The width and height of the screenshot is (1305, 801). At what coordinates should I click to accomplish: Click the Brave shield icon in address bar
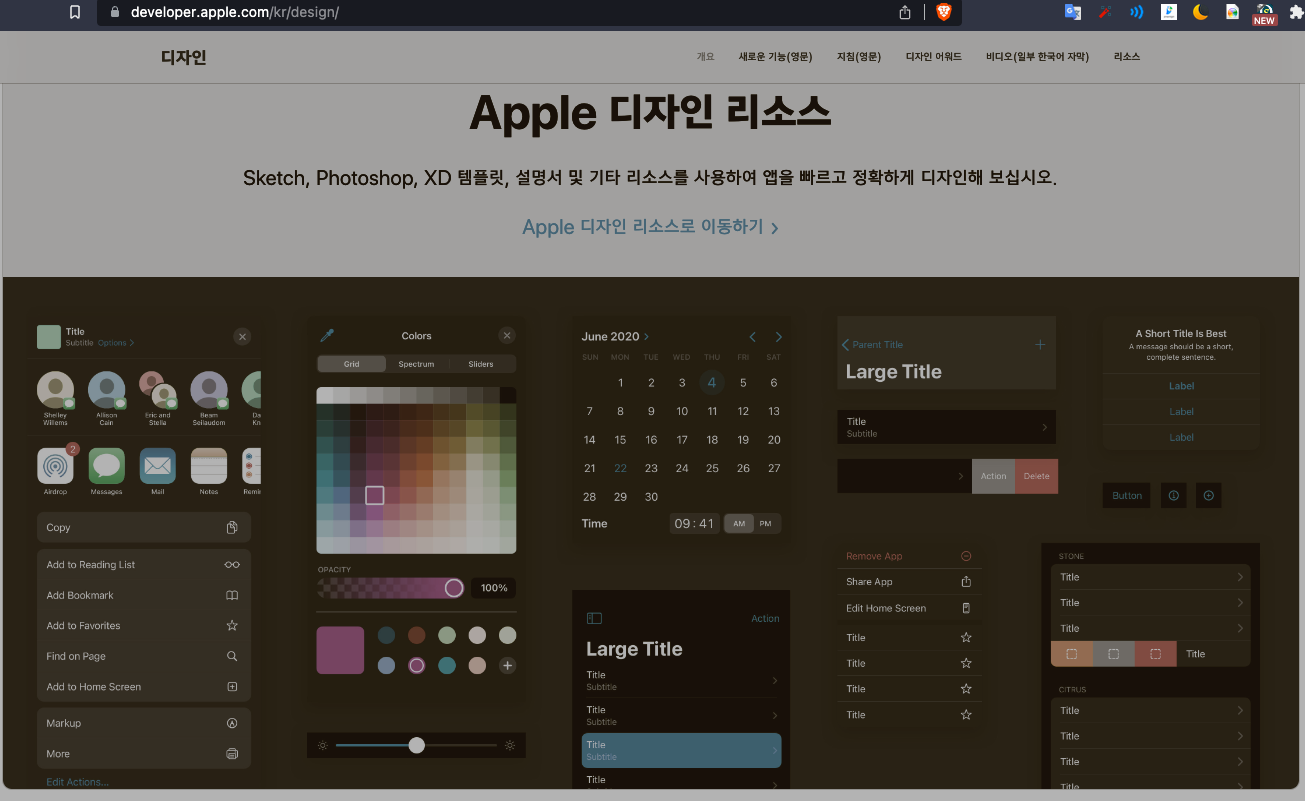[x=943, y=12]
